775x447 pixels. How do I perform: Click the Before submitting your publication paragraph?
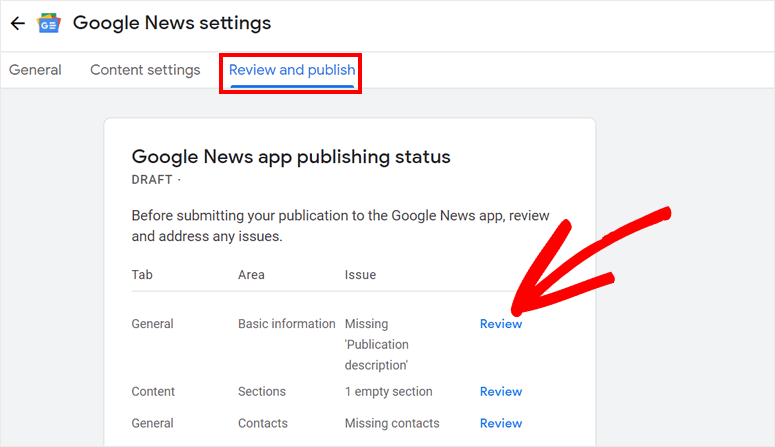341,226
